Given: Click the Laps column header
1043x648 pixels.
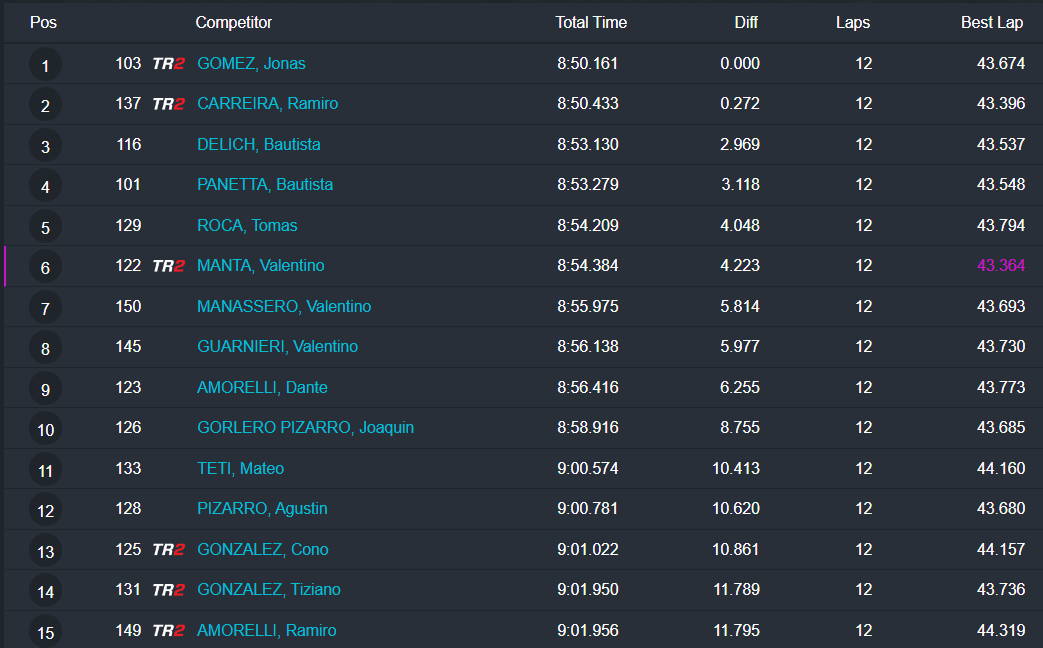Looking at the screenshot, I should point(853,22).
